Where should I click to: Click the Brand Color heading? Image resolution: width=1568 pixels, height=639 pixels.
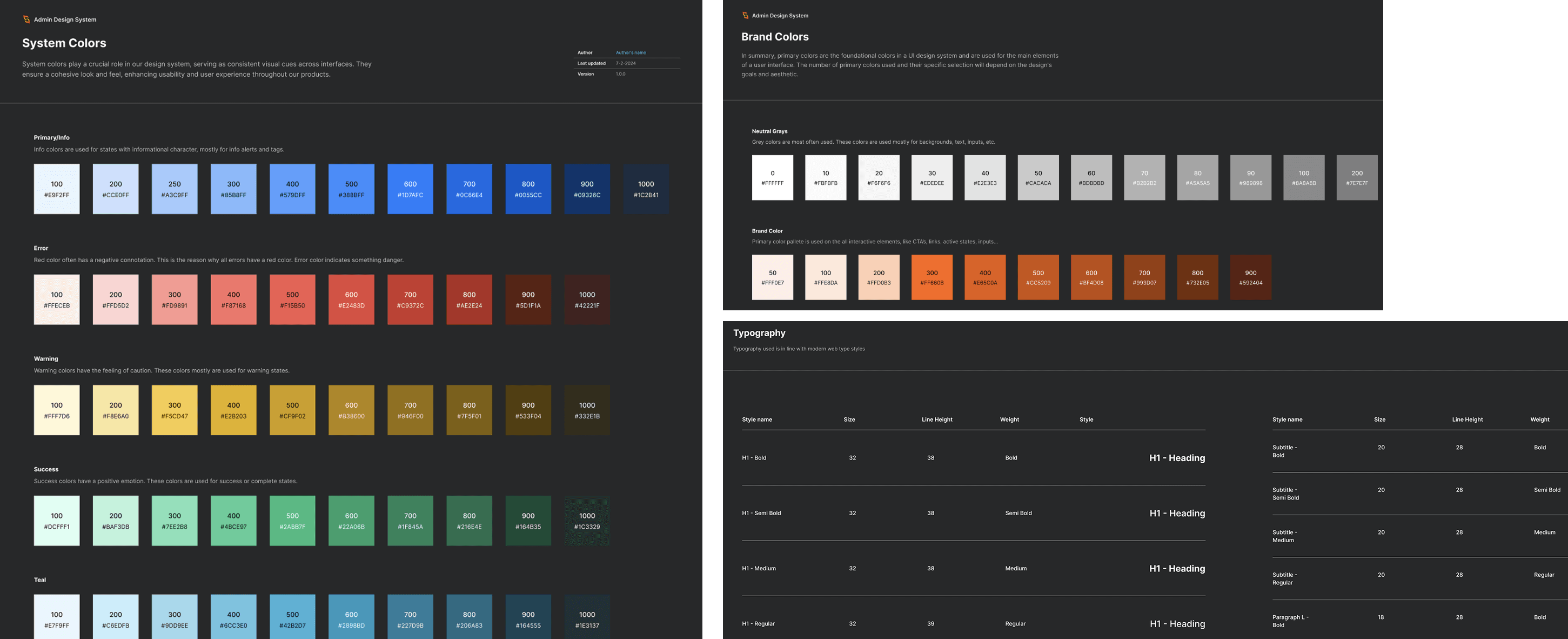pos(767,231)
